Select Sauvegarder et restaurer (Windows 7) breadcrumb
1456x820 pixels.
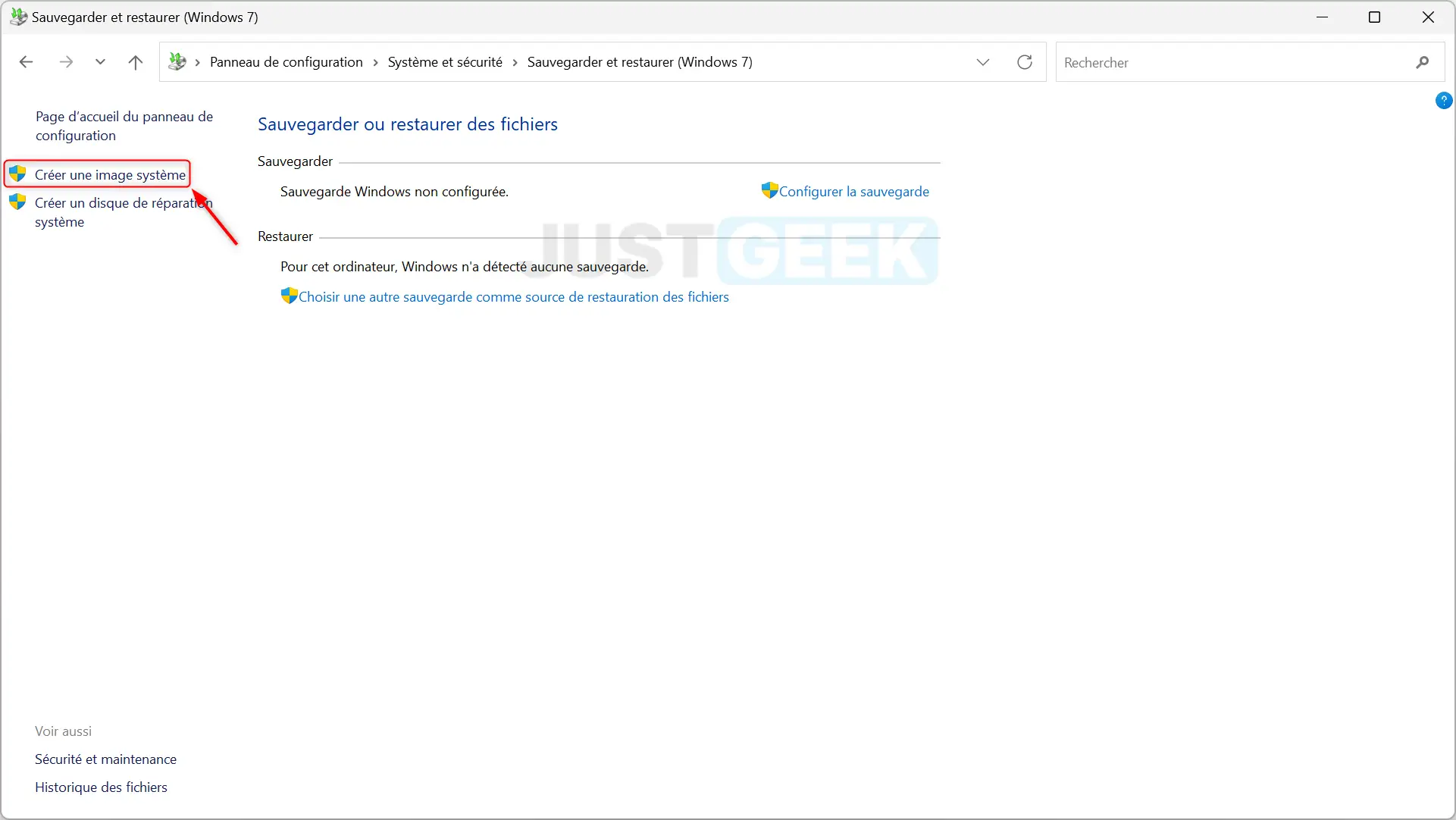(x=640, y=62)
